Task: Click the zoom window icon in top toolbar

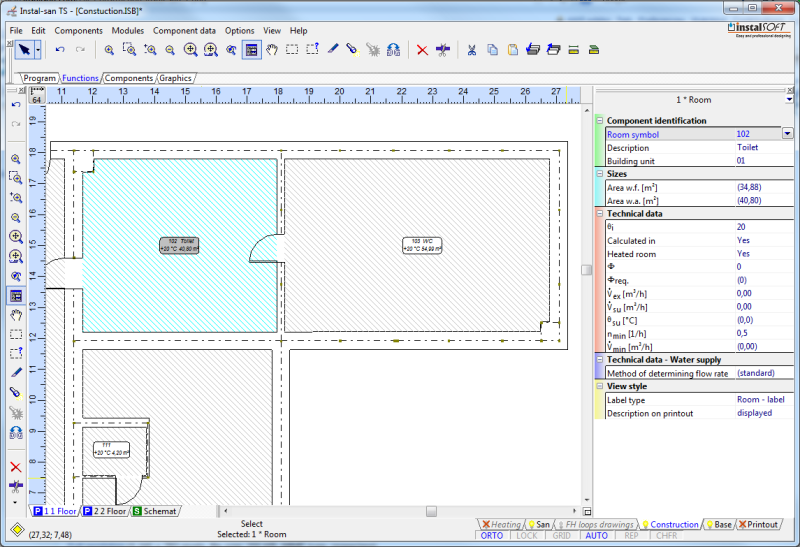Action: coord(129,49)
